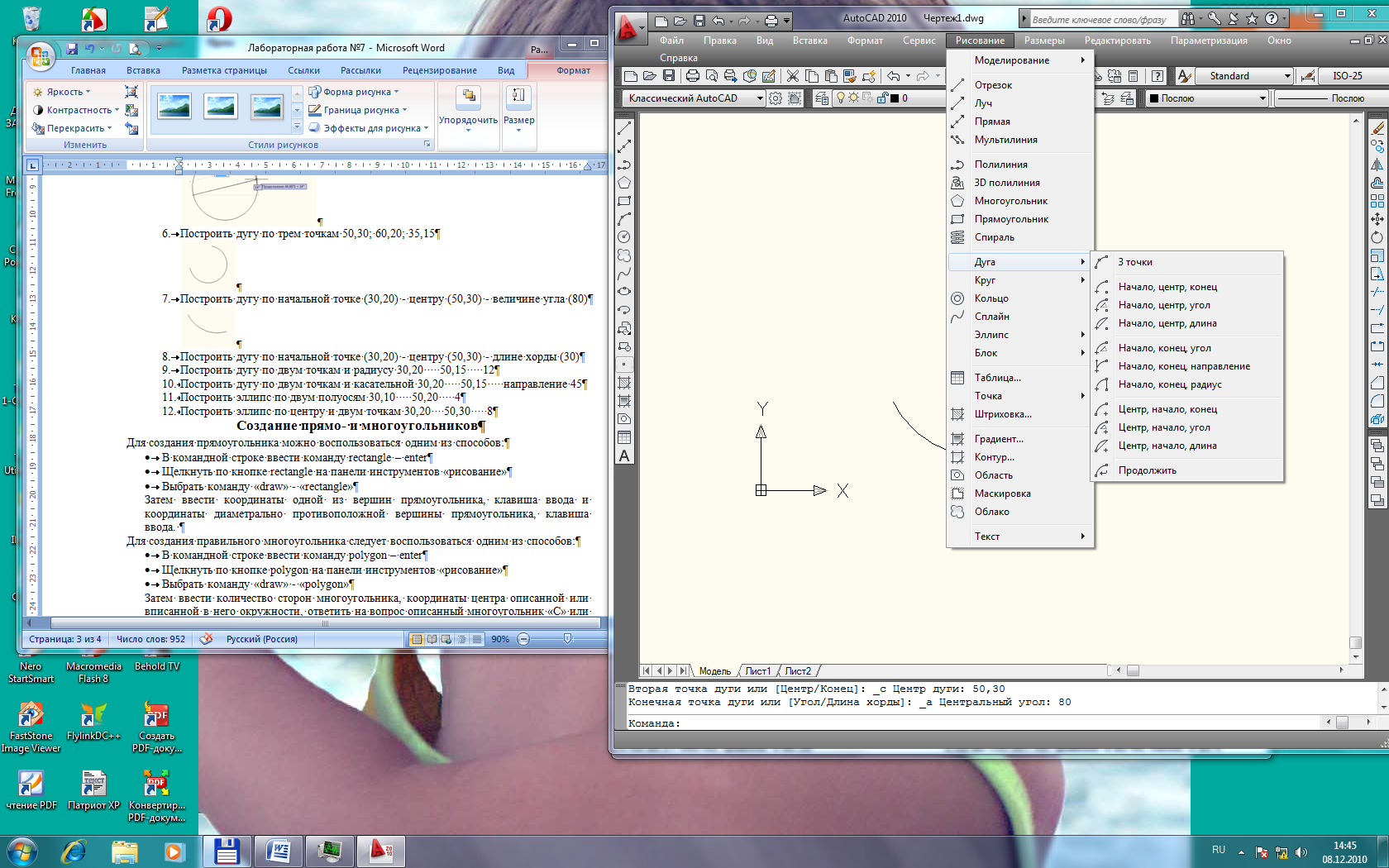Click the AutoCAD Cut scissors icon
1389x868 pixels.
pyautogui.click(x=792, y=76)
